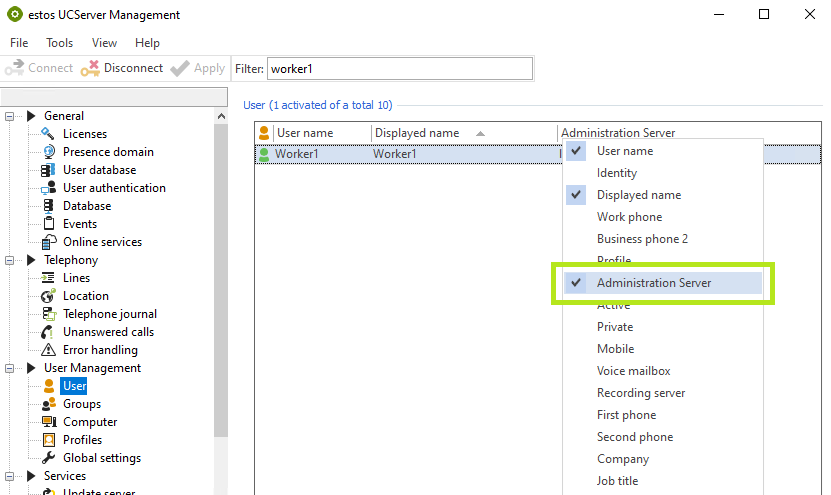Open Global settings wrench icon
831x495 pixels.
pos(48,458)
